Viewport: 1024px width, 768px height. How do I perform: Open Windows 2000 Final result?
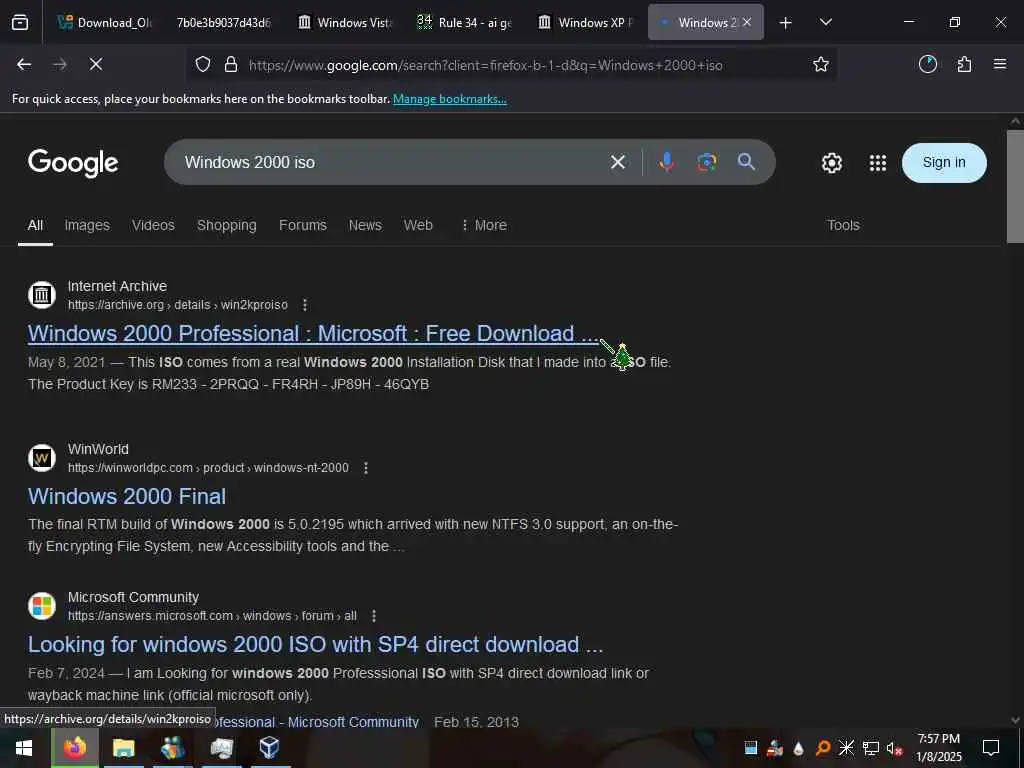[127, 496]
